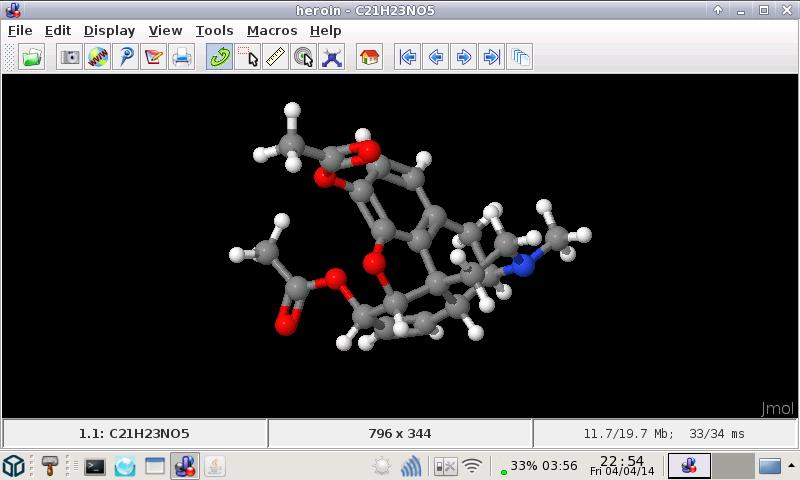The image size is (800, 480).
Task: Return to home view with house icon
Action: (369, 57)
